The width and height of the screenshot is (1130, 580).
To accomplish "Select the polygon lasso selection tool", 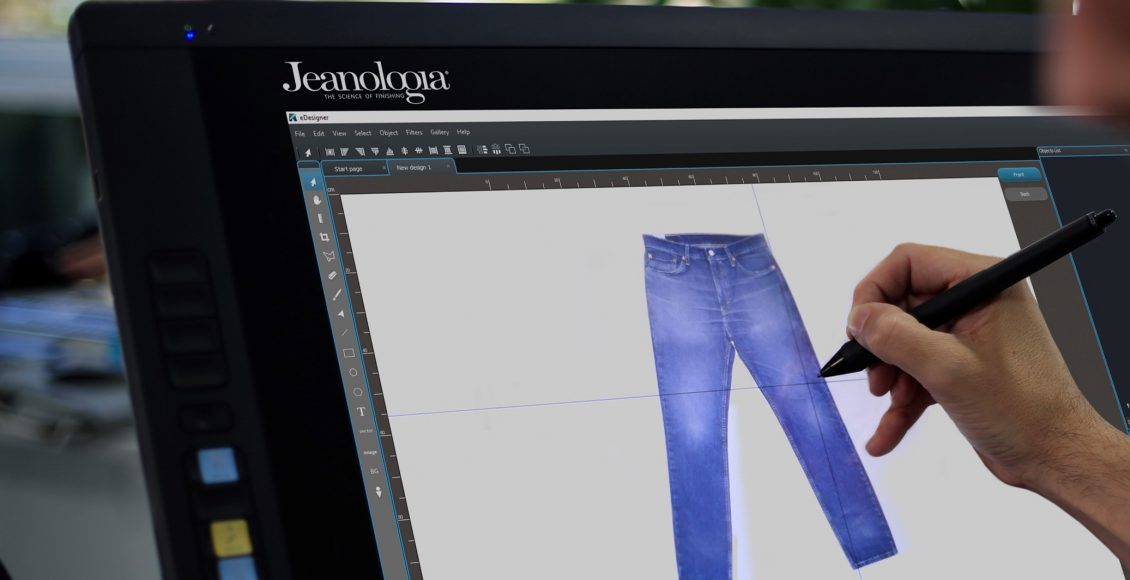I will pos(329,255).
